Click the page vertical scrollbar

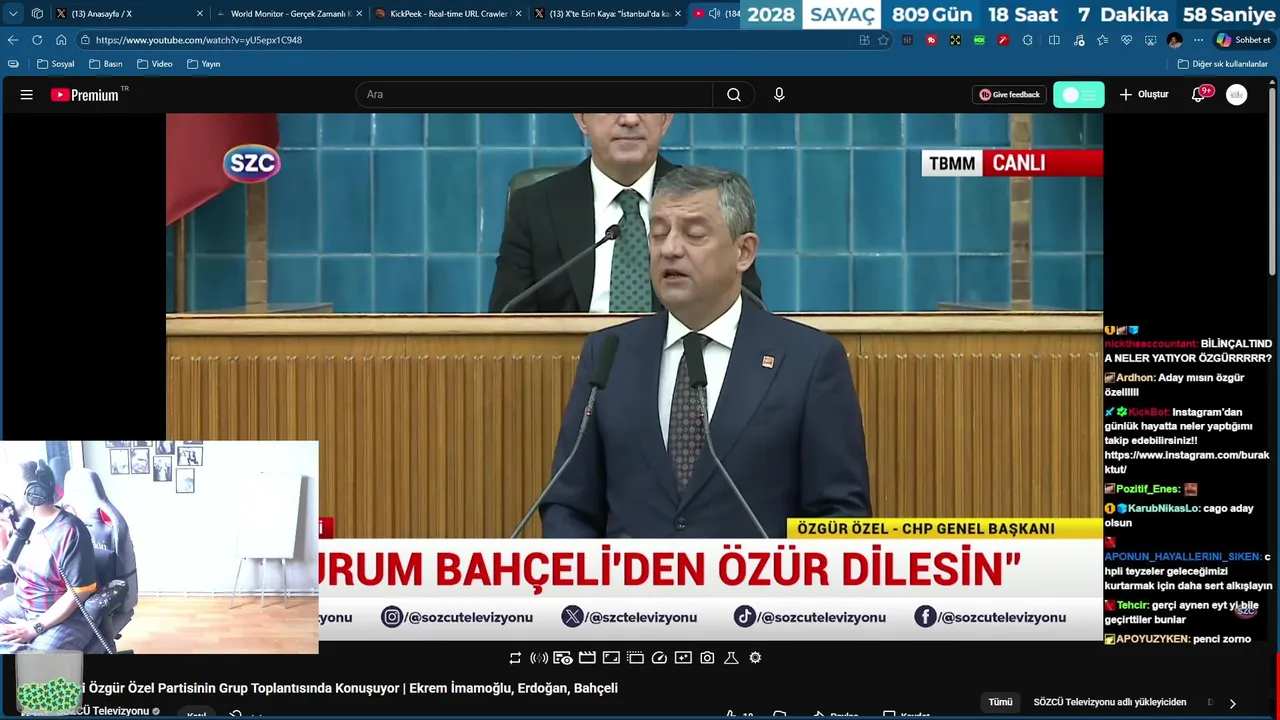1274,180
